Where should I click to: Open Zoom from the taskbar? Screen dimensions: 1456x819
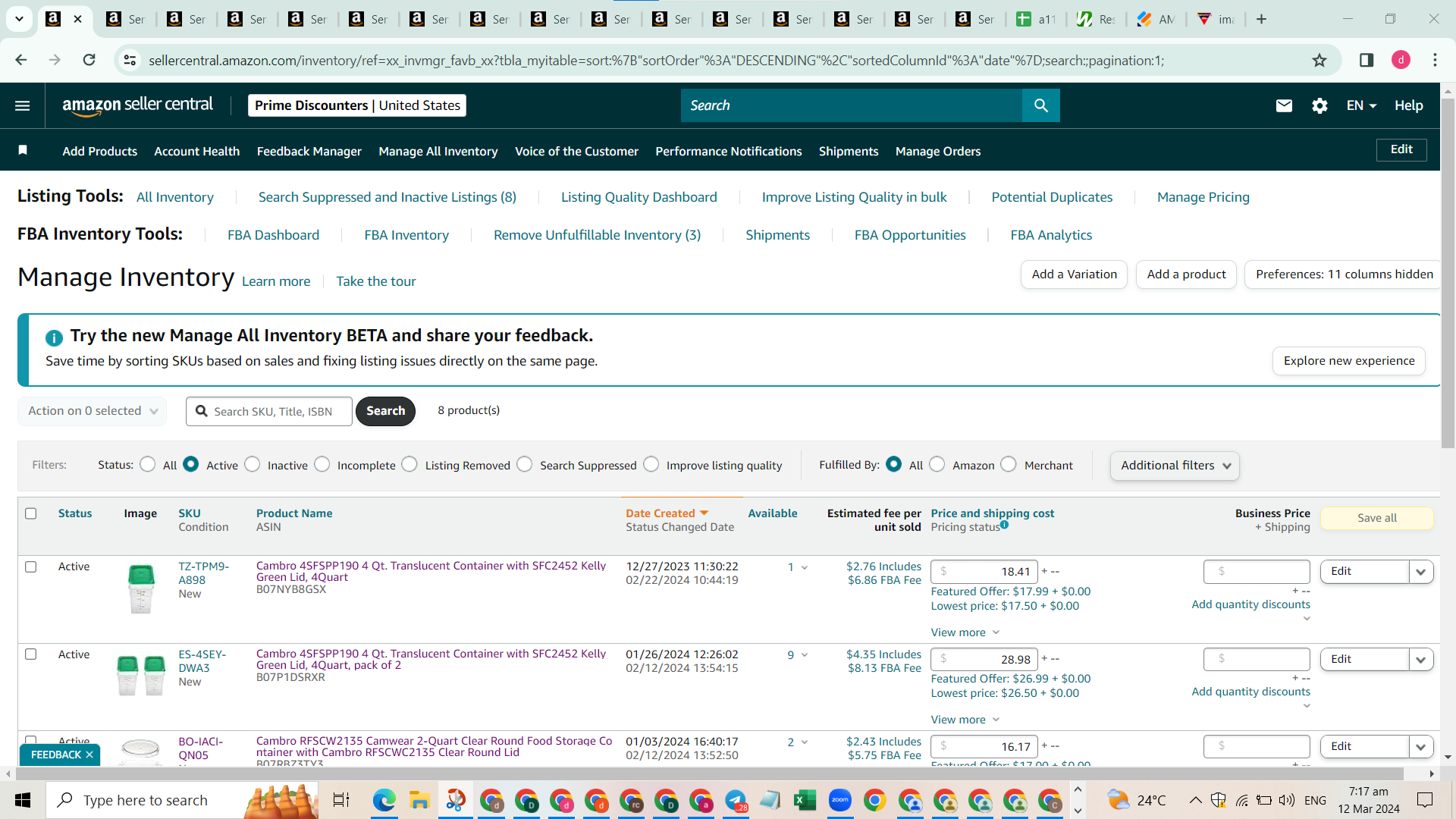pyautogui.click(x=839, y=800)
